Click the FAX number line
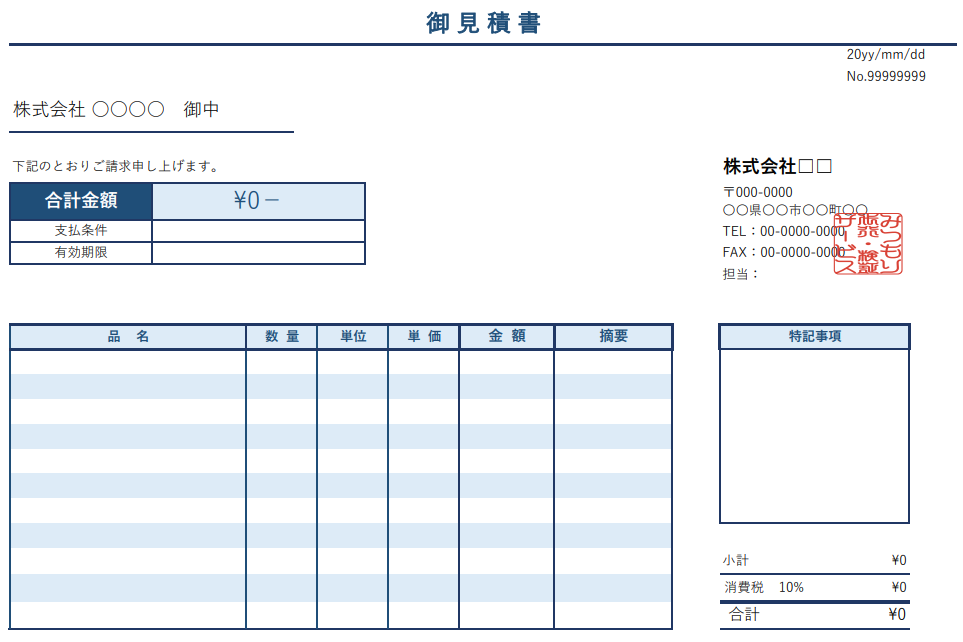963x642 pixels. coord(783,252)
